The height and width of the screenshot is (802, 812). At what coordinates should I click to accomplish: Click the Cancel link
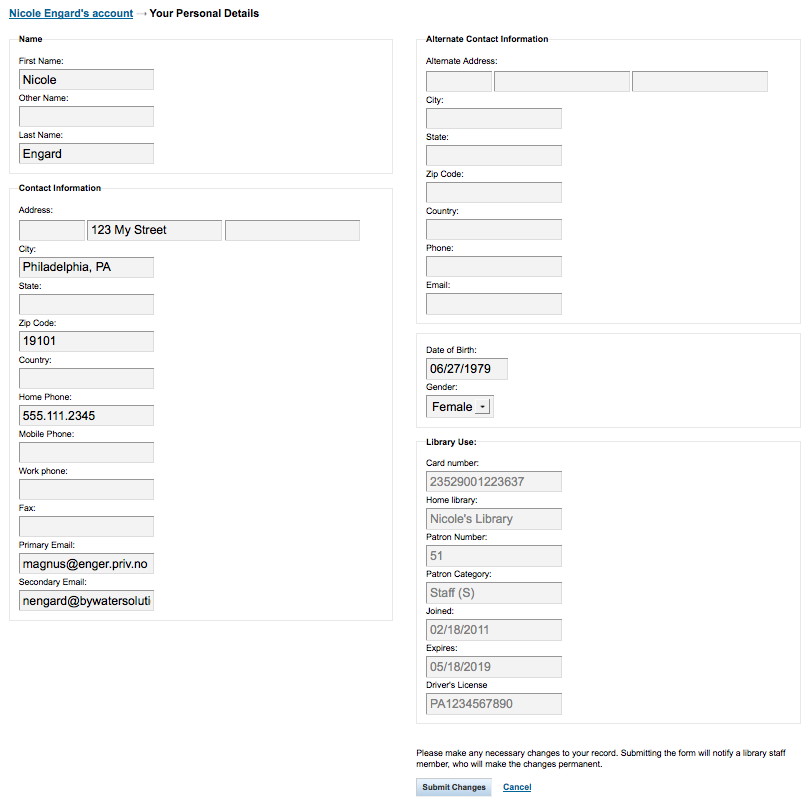tap(517, 787)
